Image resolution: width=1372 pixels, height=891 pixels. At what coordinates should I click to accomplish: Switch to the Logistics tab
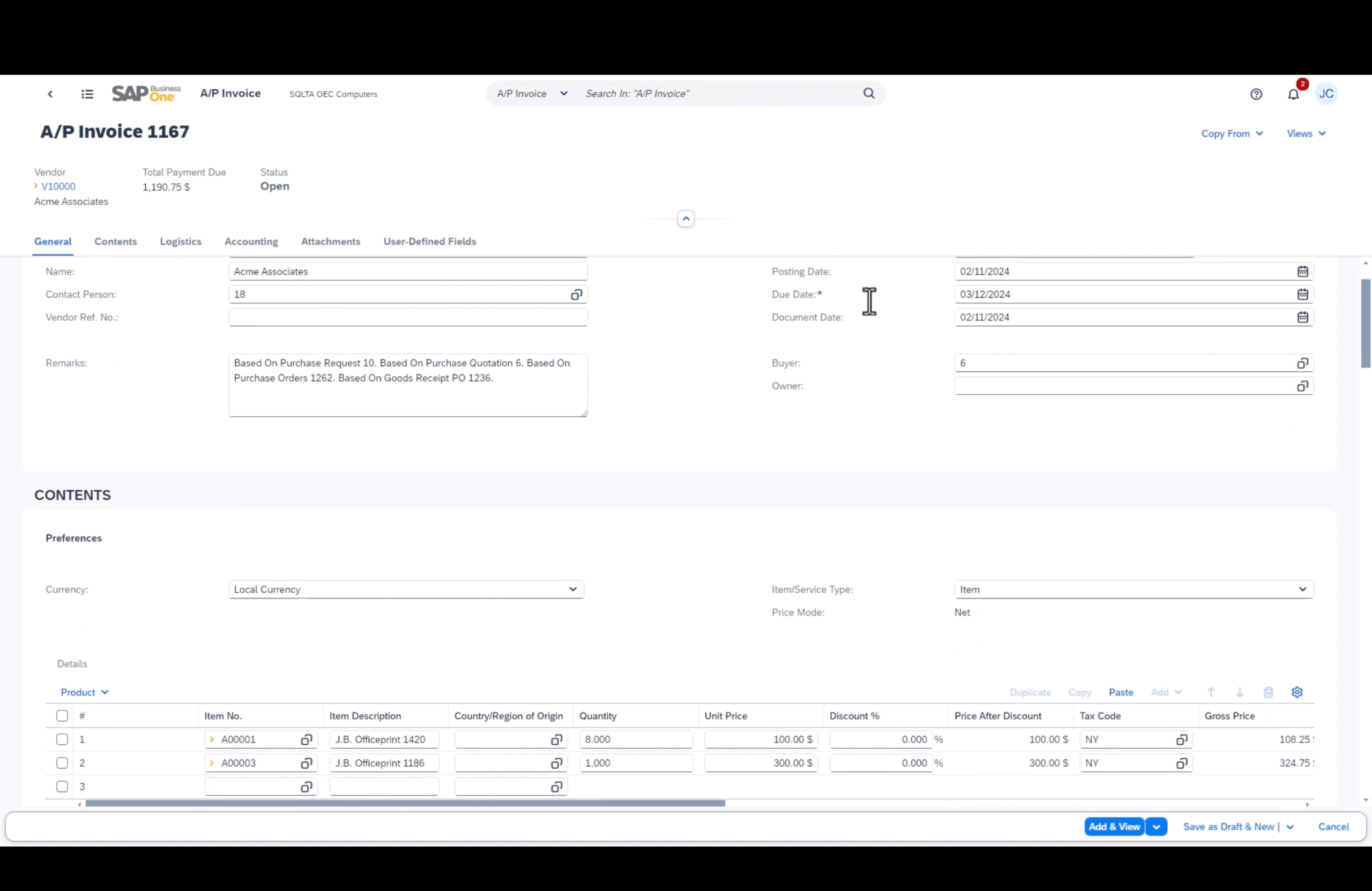[181, 242]
